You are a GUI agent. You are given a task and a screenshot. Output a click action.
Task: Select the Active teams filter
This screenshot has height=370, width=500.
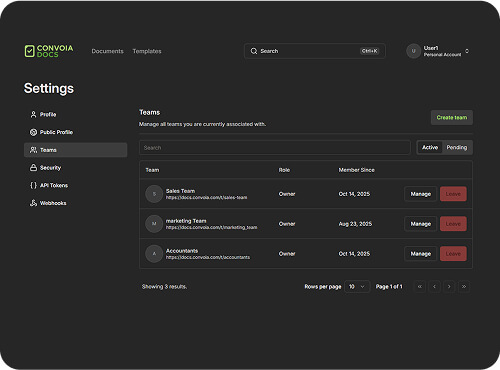[x=430, y=147]
